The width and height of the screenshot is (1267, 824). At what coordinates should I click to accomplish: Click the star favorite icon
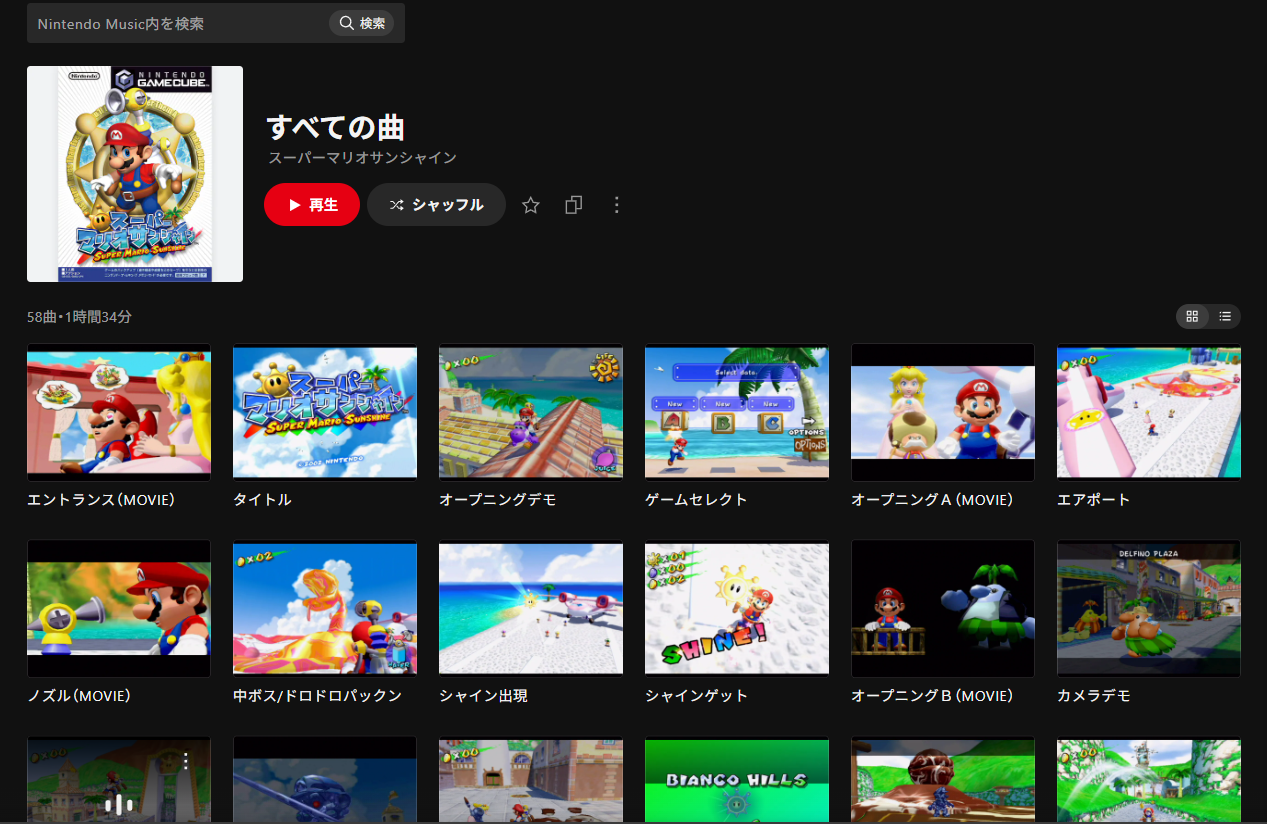click(x=531, y=205)
